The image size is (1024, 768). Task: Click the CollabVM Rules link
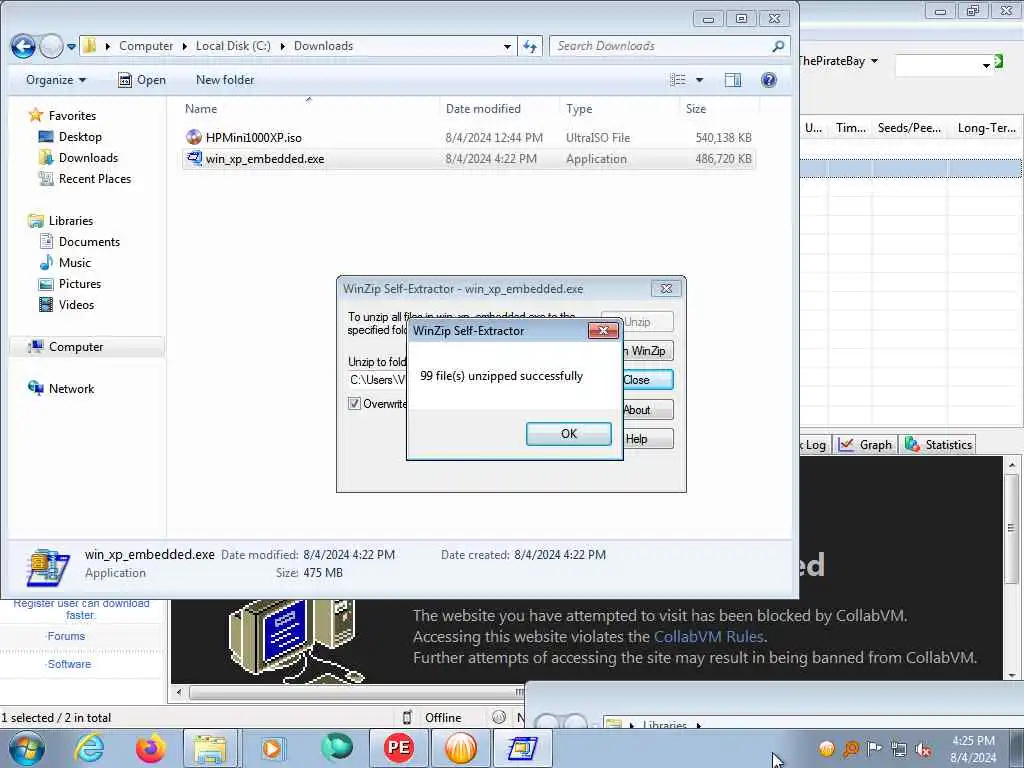tap(709, 637)
